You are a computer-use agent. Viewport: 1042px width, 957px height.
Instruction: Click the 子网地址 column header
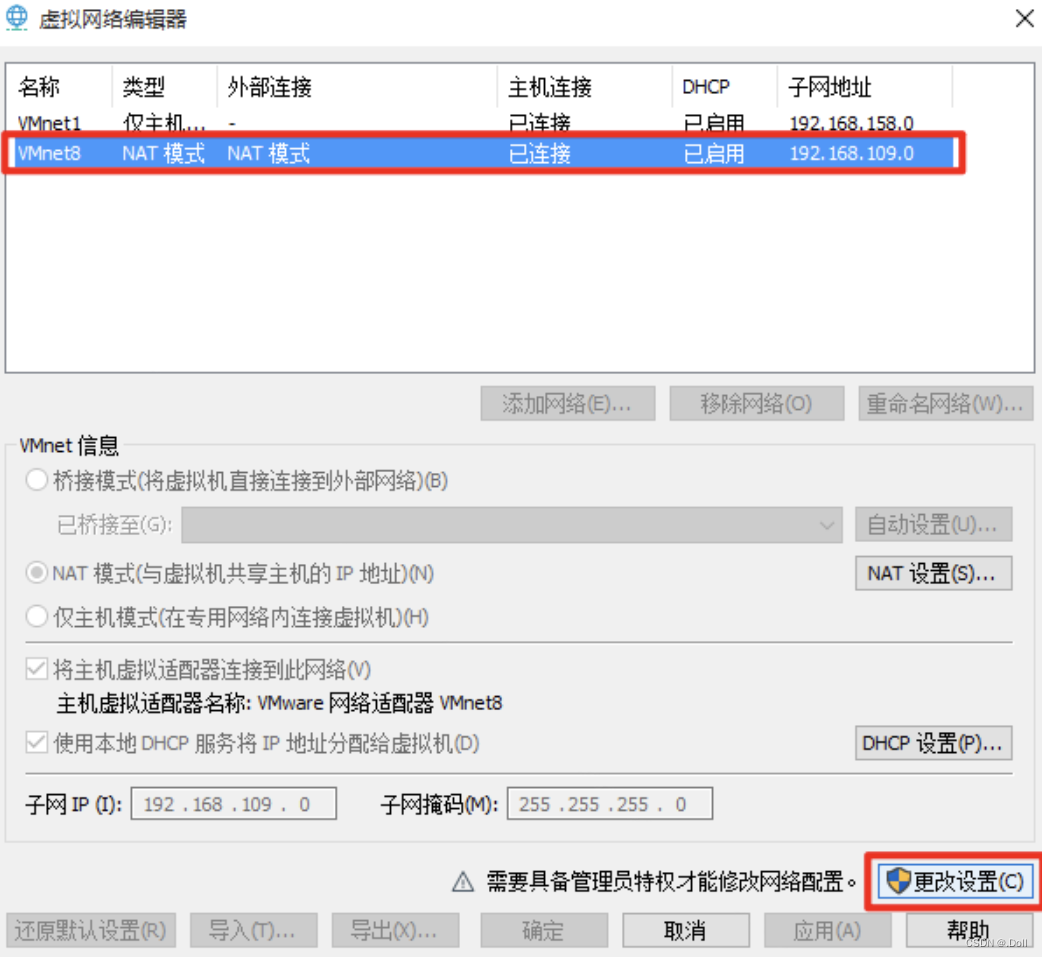865,86
